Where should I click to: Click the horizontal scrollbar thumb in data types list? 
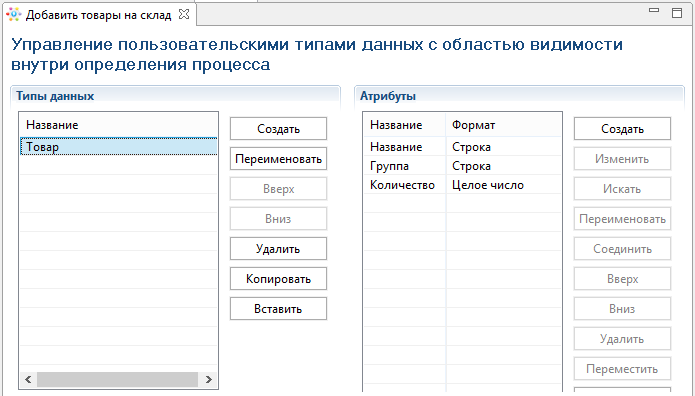pos(117,379)
